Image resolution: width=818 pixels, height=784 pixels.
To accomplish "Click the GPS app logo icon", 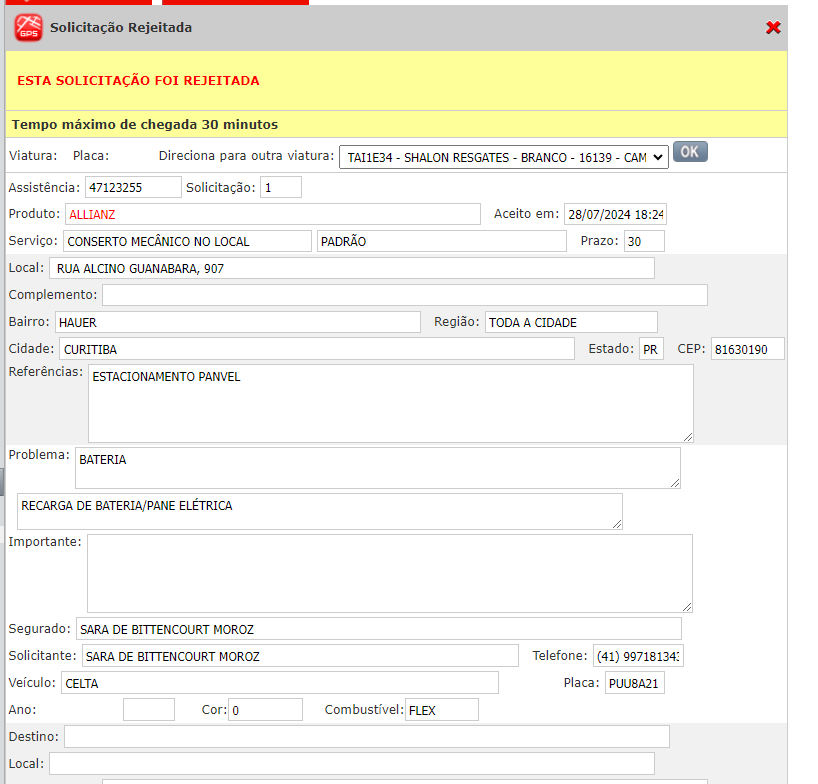I will click(x=28, y=28).
